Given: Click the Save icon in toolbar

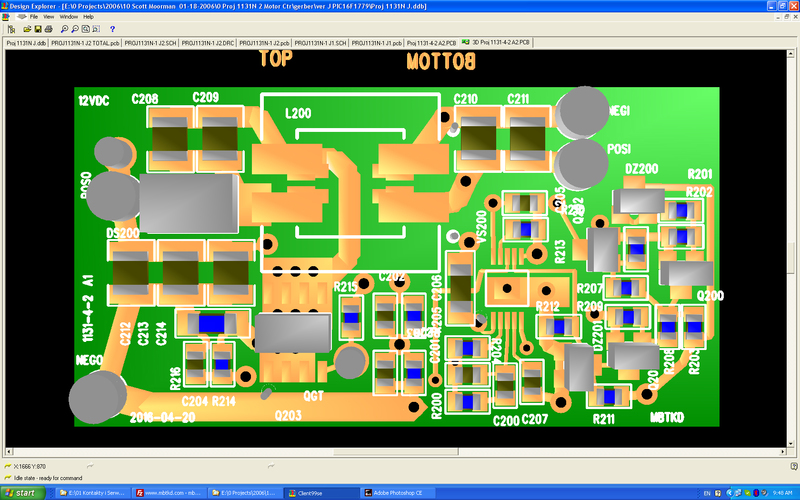Looking at the screenshot, I should click(x=37, y=29).
